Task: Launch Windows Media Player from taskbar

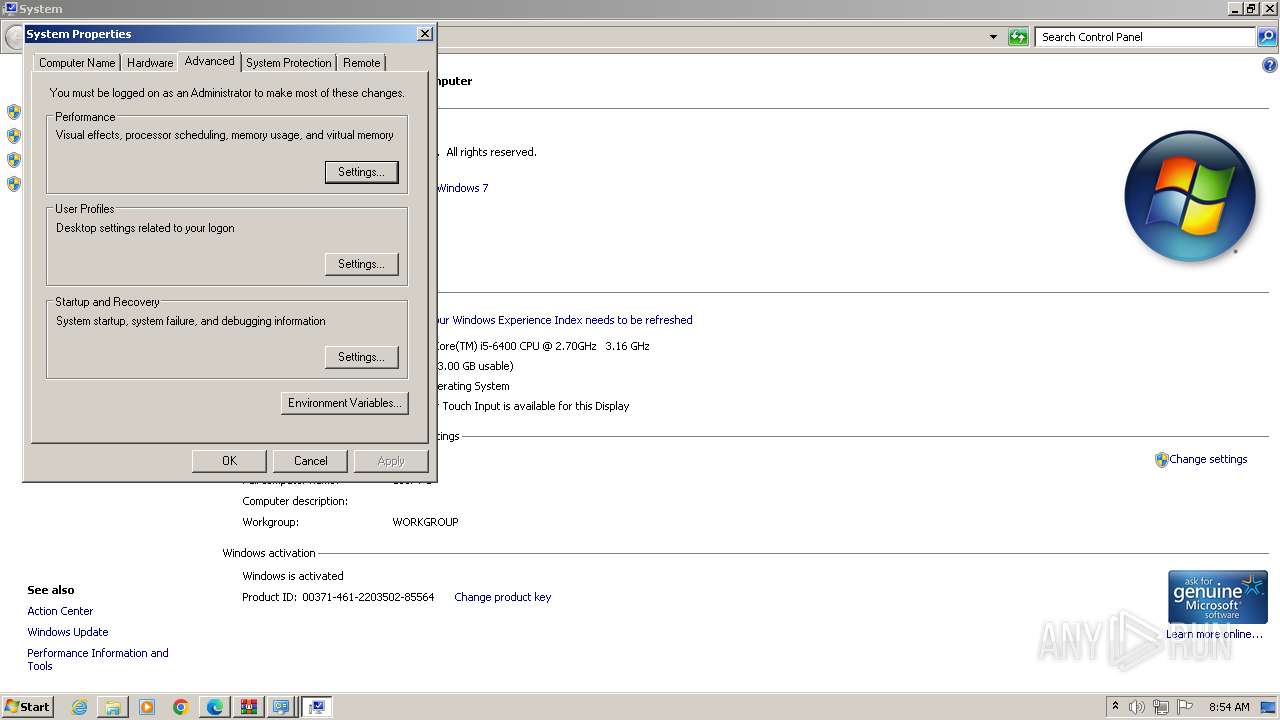Action: (x=147, y=707)
